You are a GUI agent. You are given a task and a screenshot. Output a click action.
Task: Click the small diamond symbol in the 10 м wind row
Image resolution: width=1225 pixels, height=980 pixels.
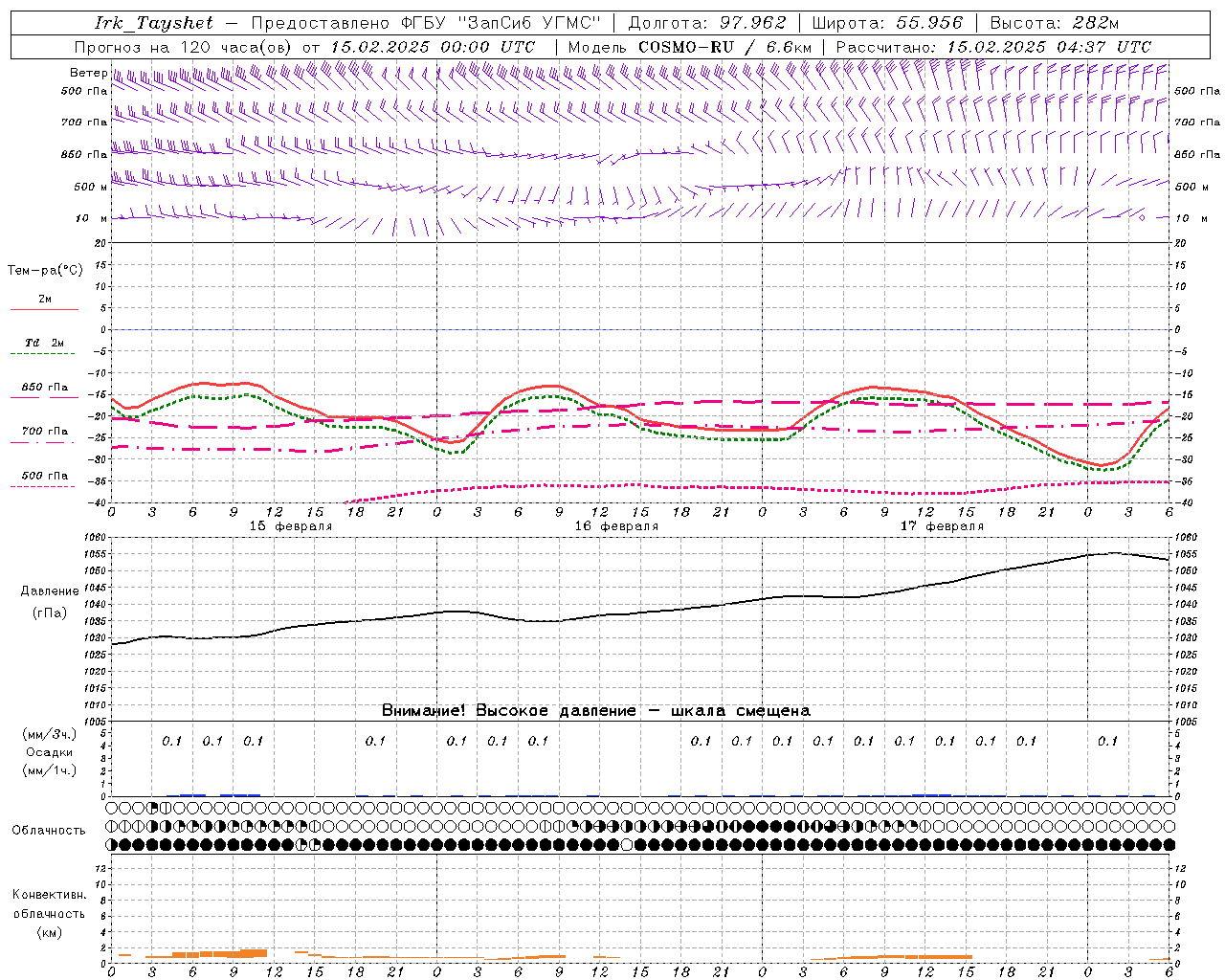(x=1142, y=218)
